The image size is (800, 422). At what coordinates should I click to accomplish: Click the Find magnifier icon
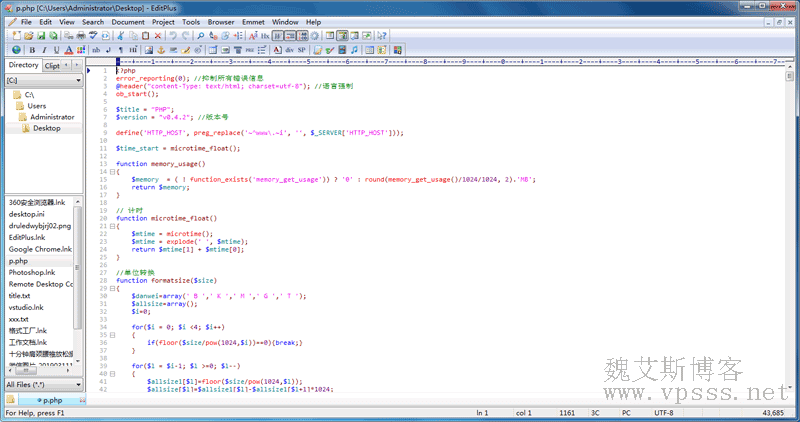(x=201, y=35)
